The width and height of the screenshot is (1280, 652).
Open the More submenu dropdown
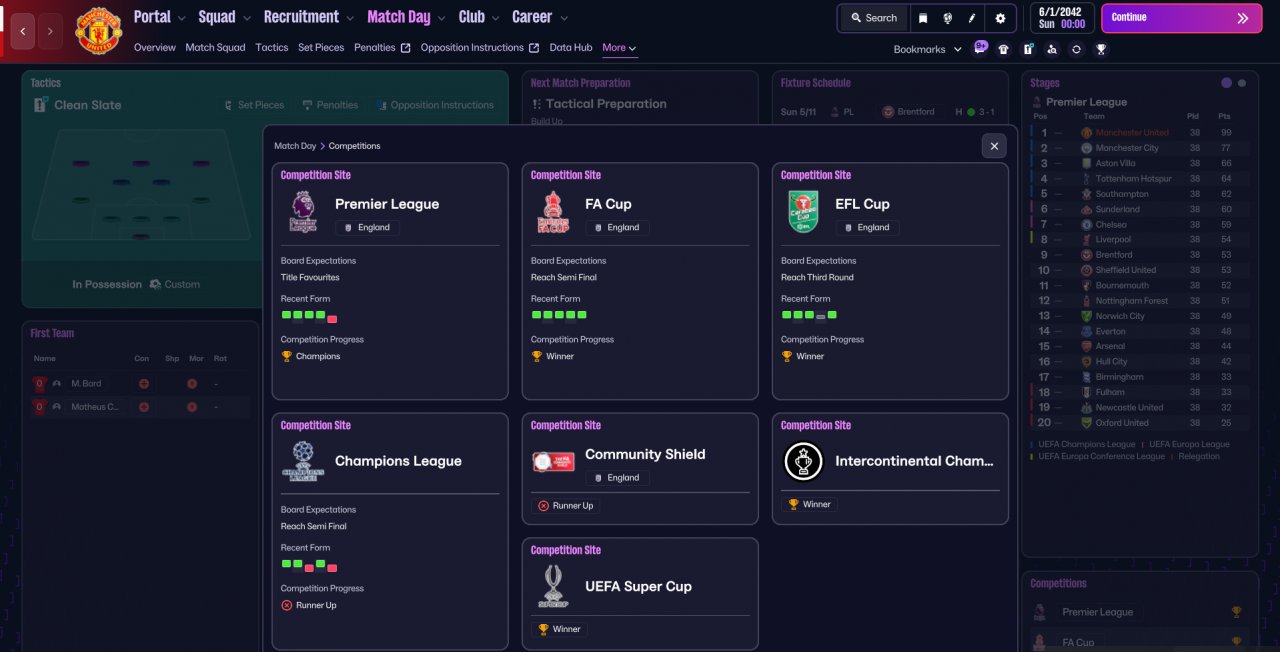point(619,48)
